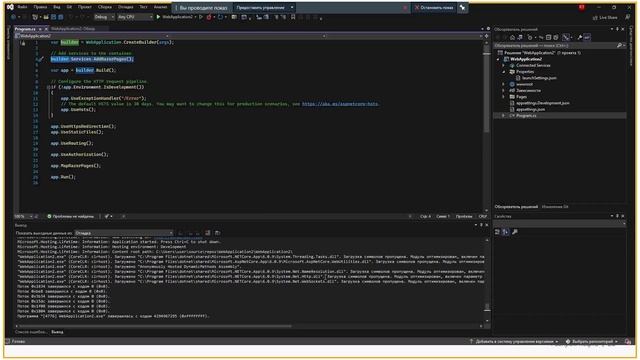Switch to Program.cs editor tab
640x360 pixels.
point(25,29)
